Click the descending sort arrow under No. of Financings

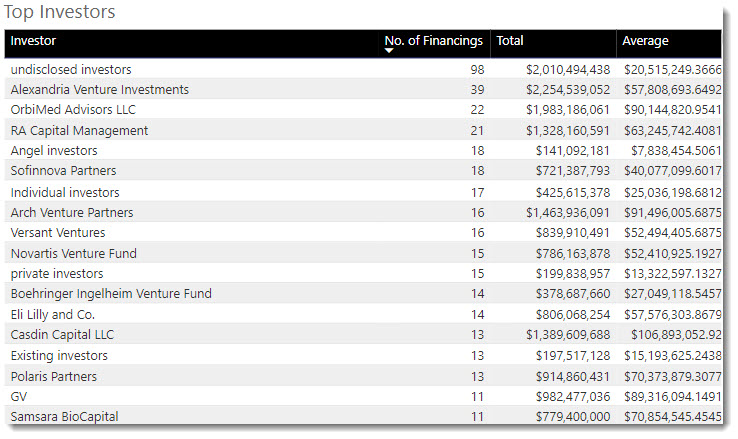389,50
